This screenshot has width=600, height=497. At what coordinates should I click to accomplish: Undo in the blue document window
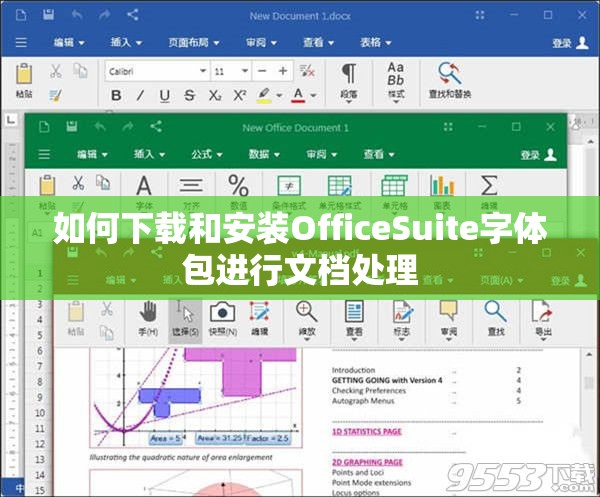click(77, 15)
